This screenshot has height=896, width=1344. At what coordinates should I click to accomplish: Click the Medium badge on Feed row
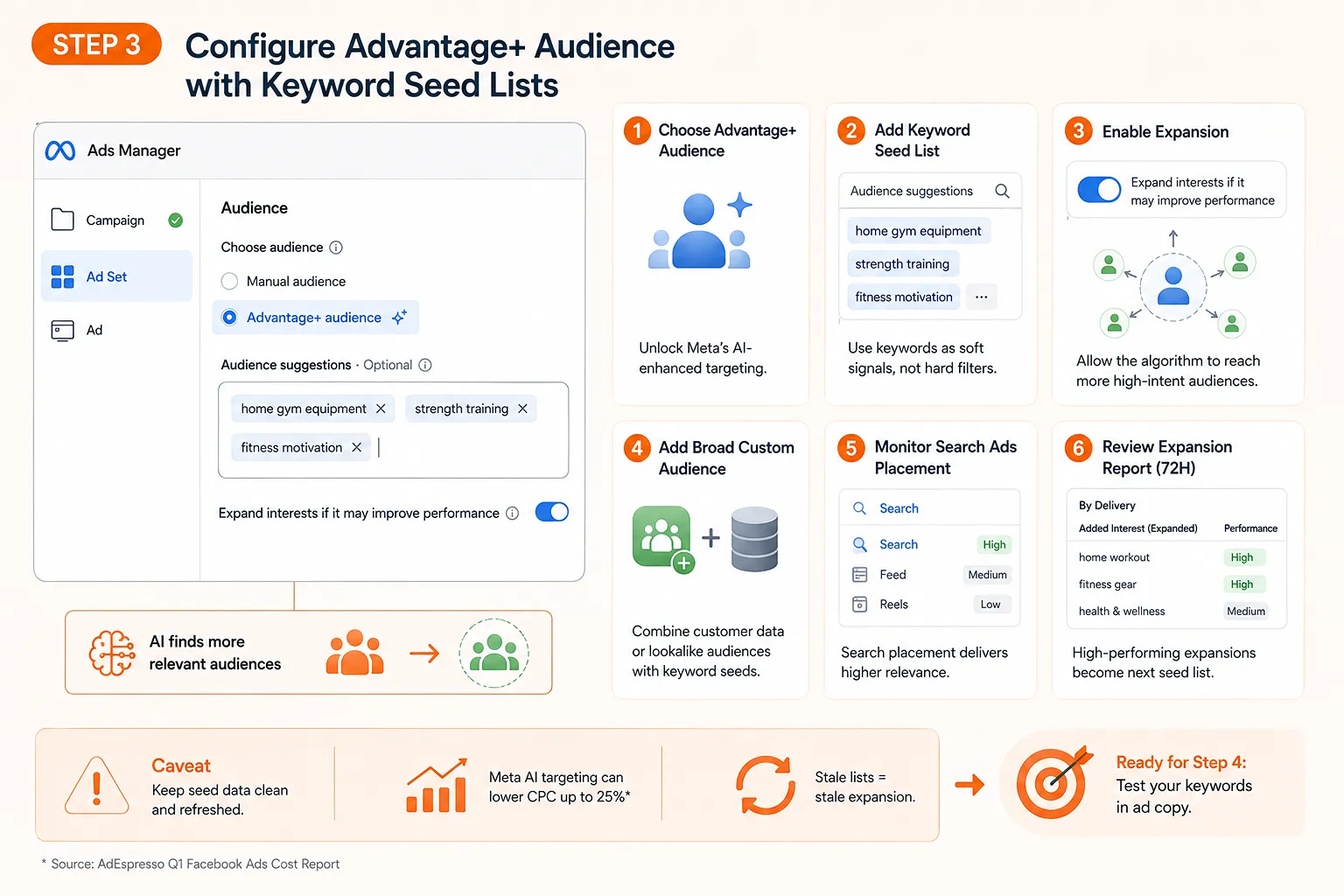click(x=987, y=575)
